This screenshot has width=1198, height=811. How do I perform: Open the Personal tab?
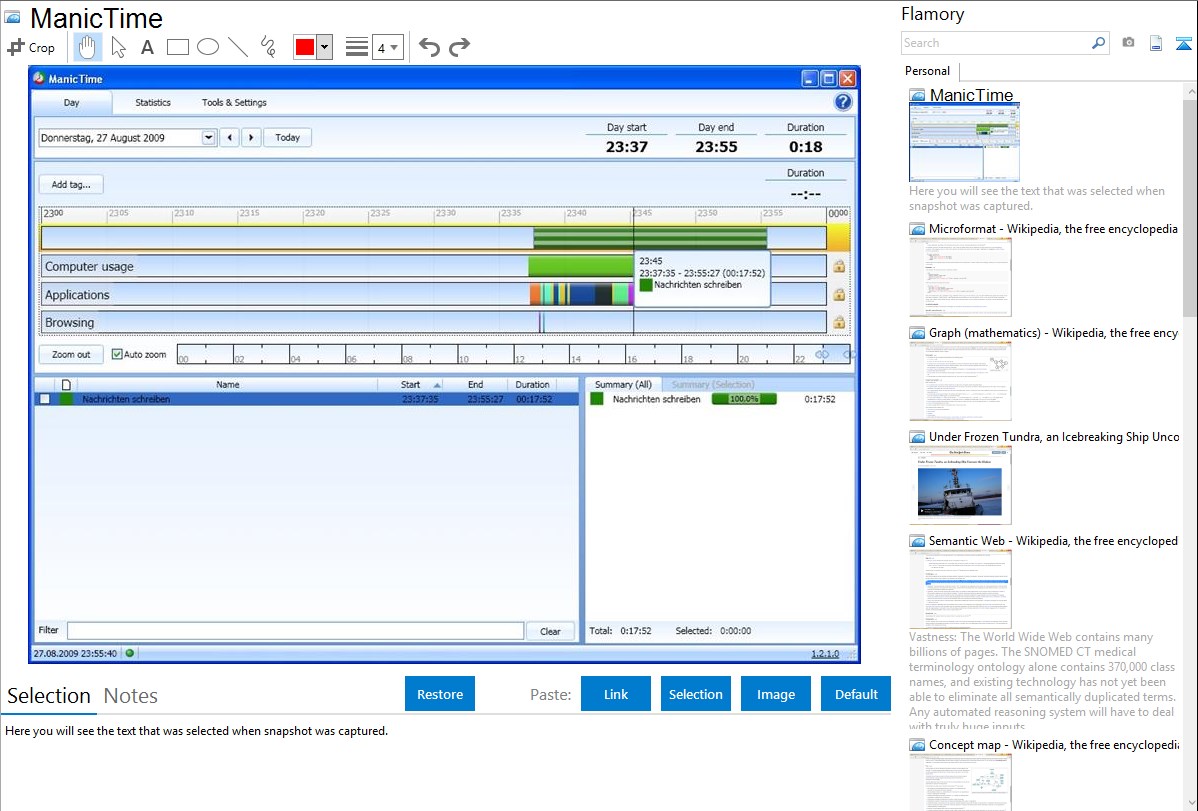point(928,71)
